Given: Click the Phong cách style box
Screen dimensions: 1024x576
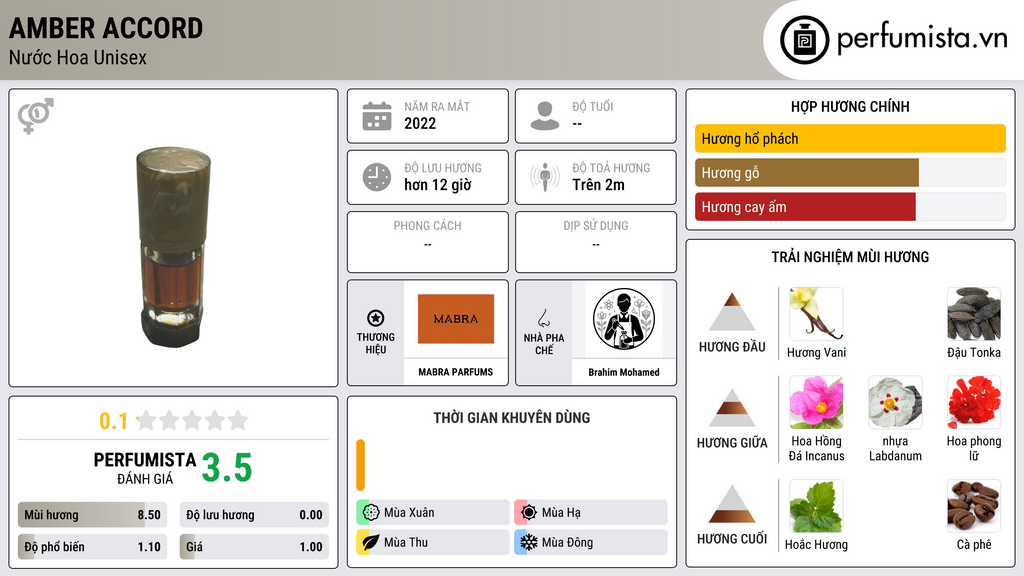Looking at the screenshot, I should coord(428,242).
